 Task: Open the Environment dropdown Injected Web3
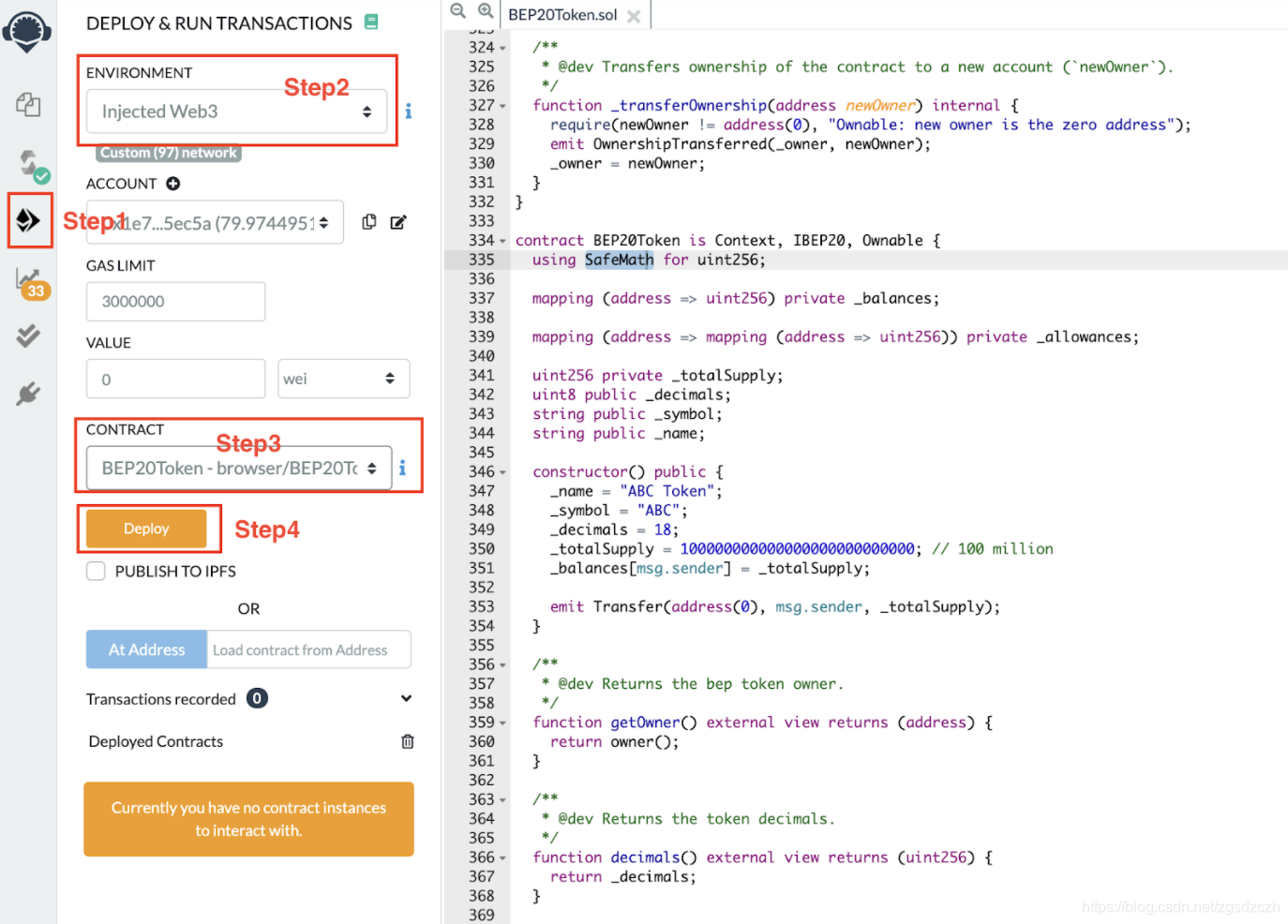236,112
